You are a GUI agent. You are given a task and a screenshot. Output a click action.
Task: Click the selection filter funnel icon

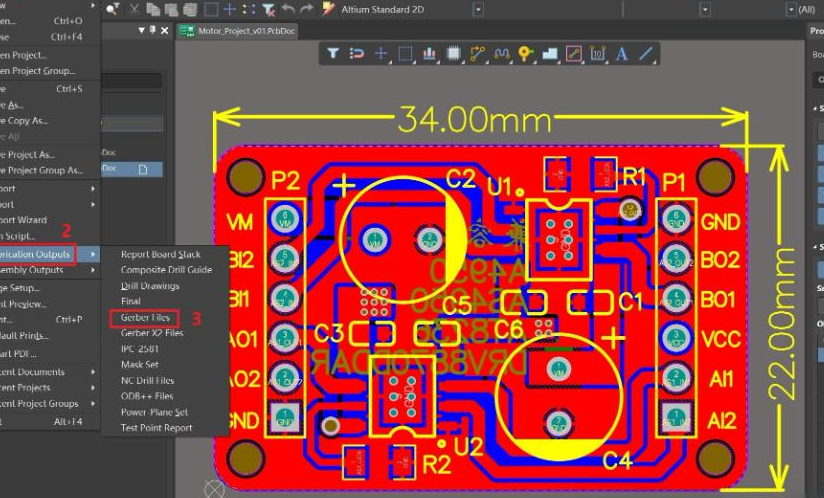(x=333, y=53)
